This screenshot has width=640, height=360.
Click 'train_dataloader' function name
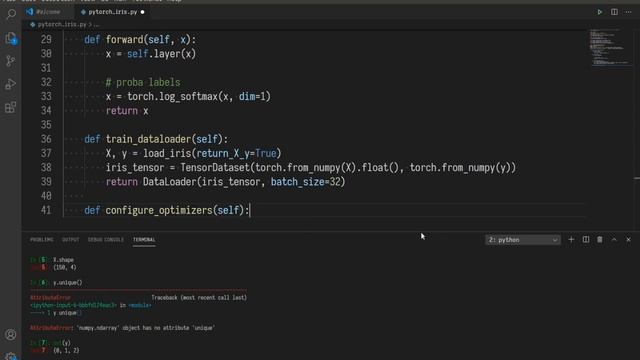click(x=149, y=139)
